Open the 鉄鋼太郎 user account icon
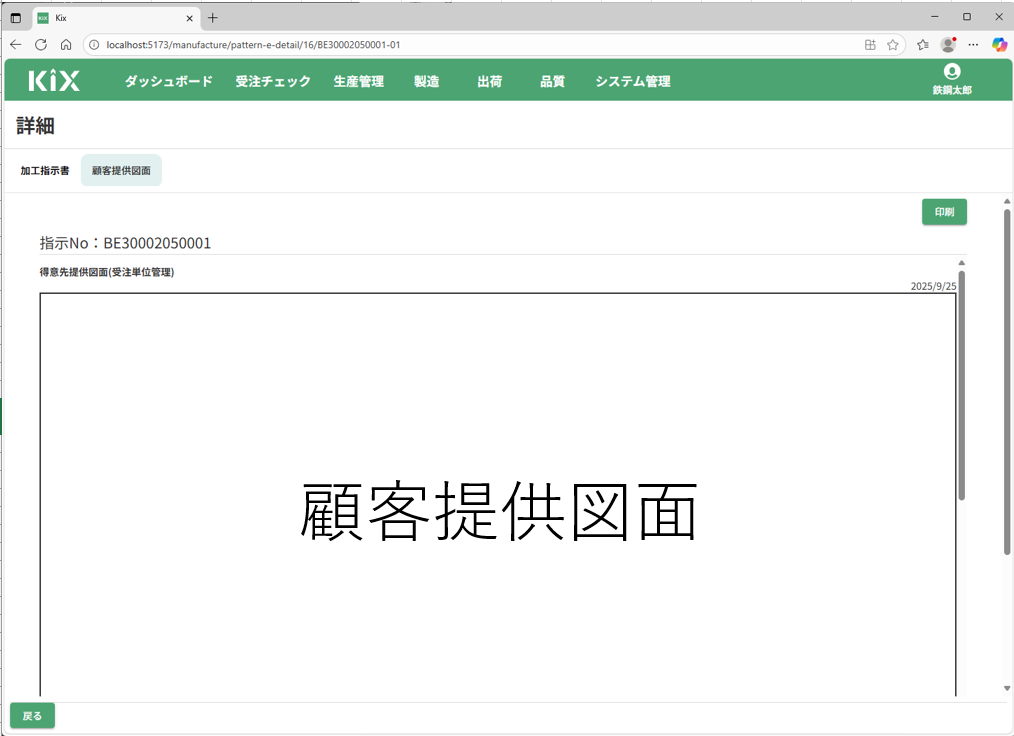Viewport: 1014px width, 736px height. [x=951, y=72]
